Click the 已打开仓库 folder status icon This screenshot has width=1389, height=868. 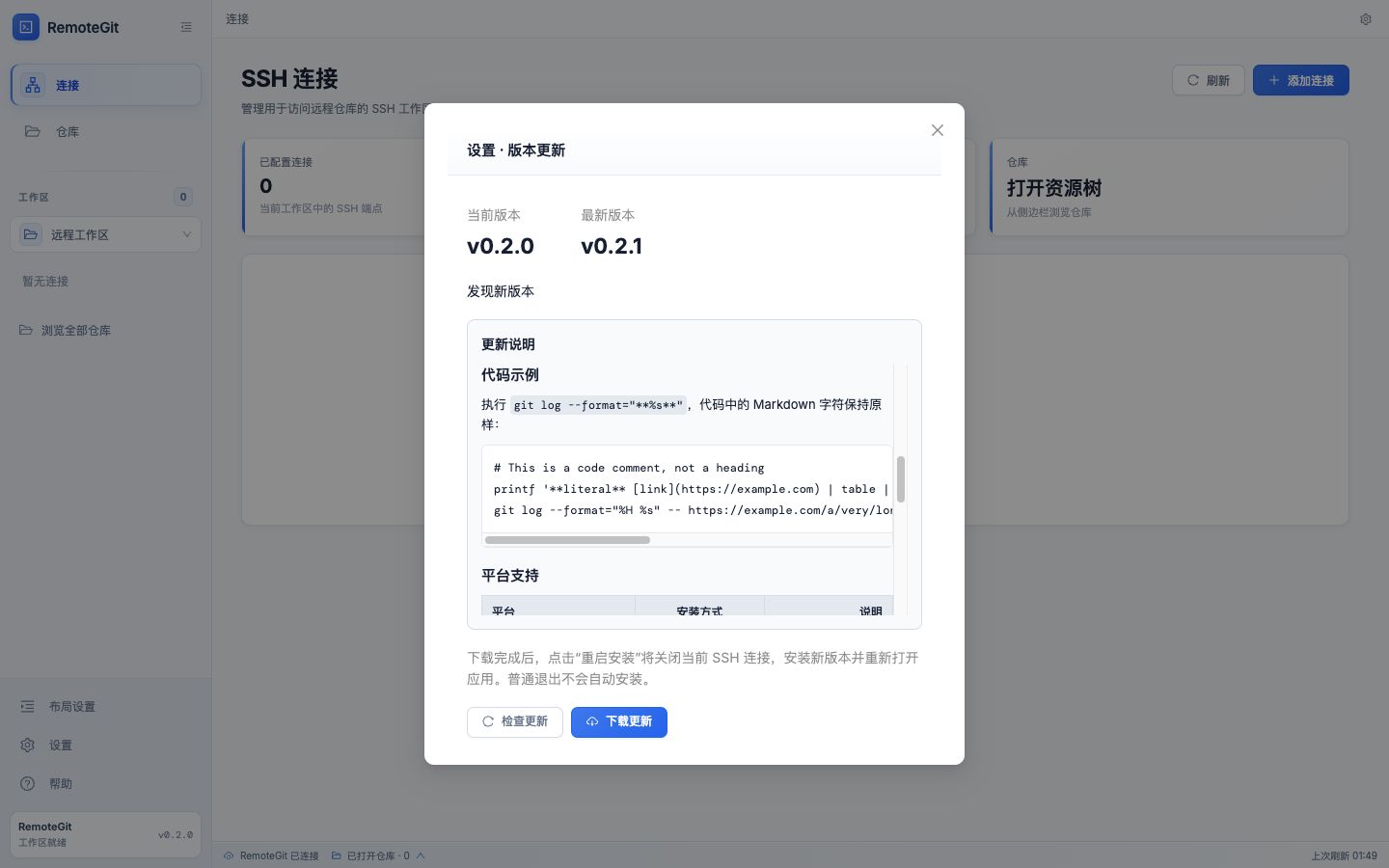[337, 855]
